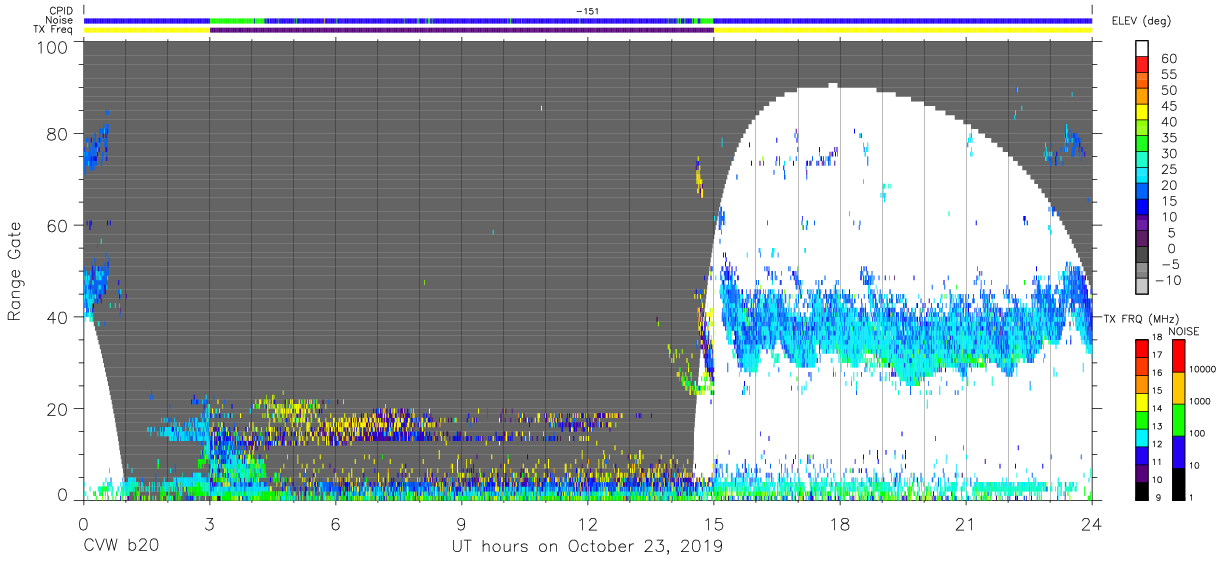
Task: Click the TX Freq row label
Action: click(53, 30)
